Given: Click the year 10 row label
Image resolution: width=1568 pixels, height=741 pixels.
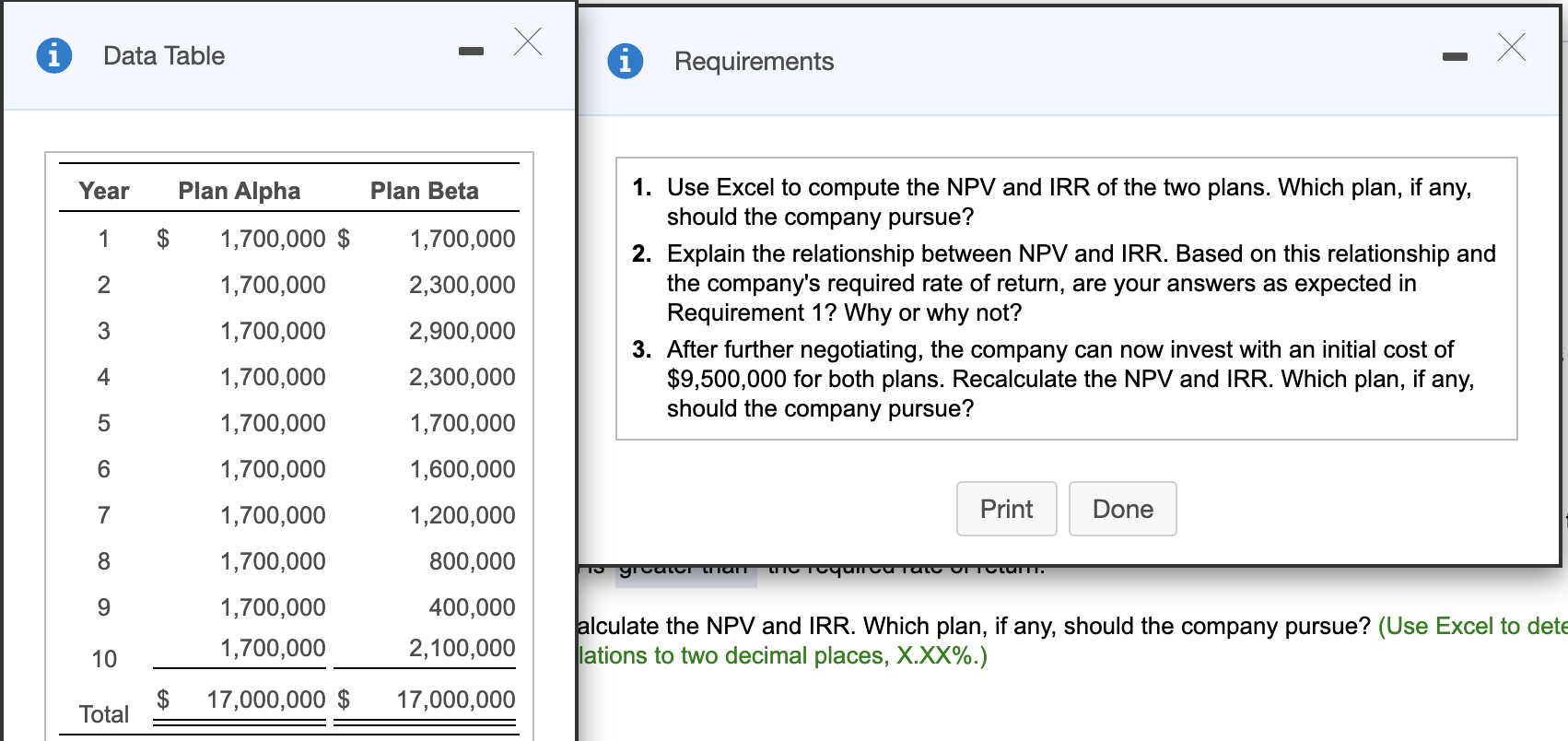Looking at the screenshot, I should click(104, 659).
